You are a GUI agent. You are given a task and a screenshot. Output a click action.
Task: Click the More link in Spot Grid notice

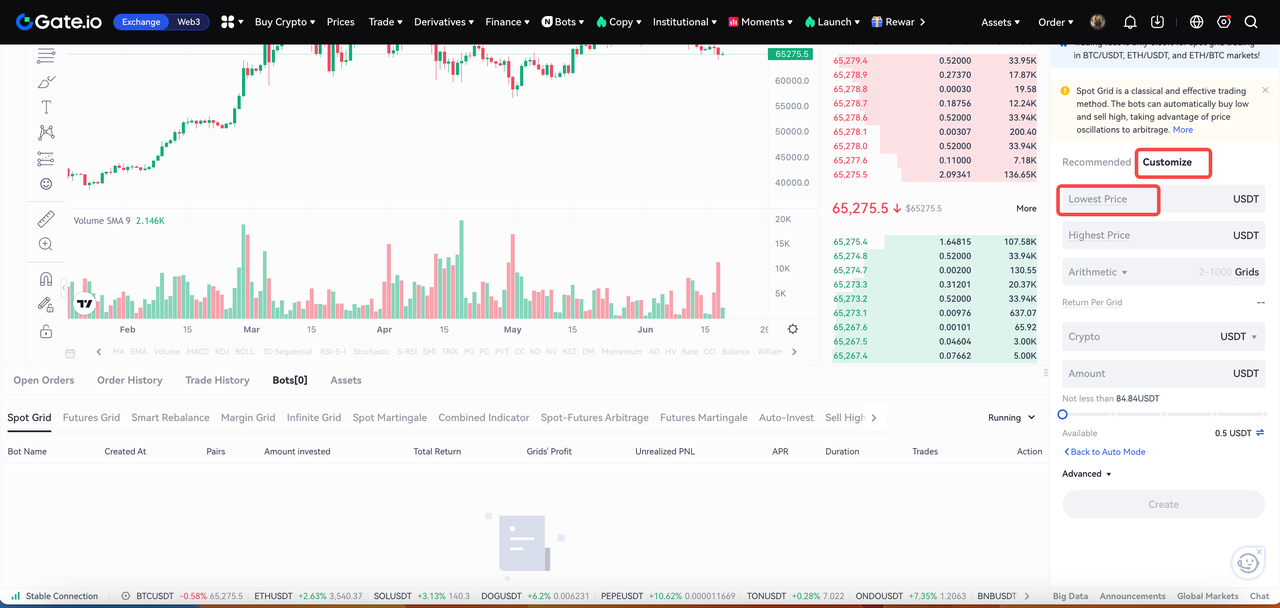coord(1183,130)
